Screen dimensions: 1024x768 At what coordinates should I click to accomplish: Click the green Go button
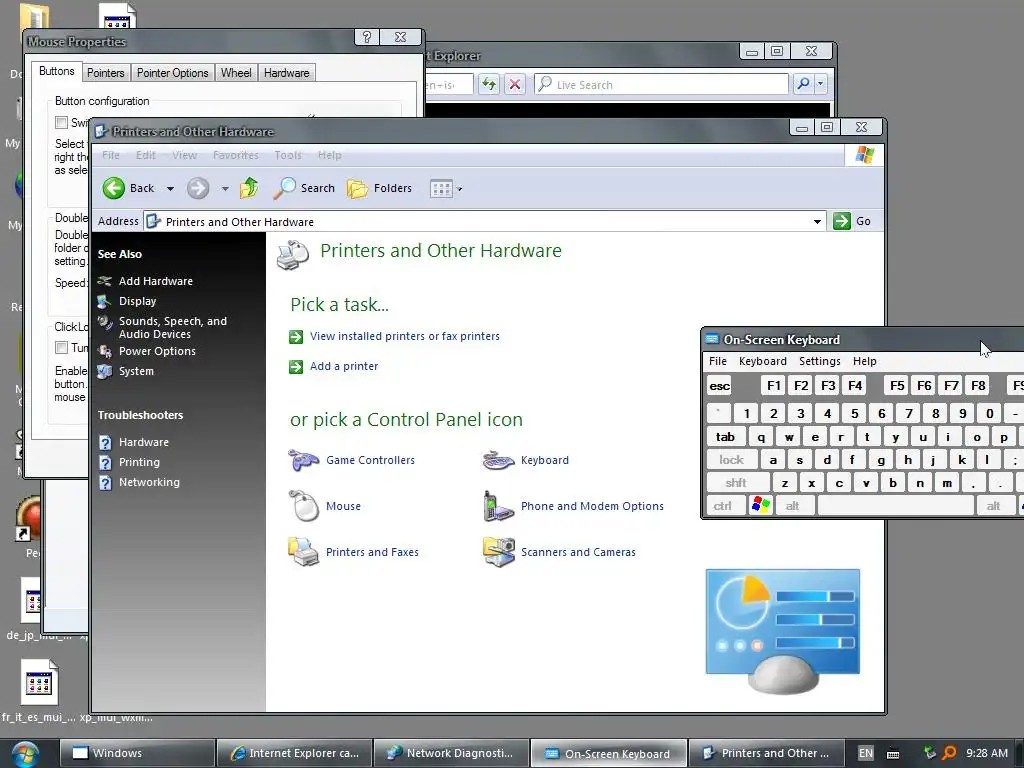[x=852, y=221]
